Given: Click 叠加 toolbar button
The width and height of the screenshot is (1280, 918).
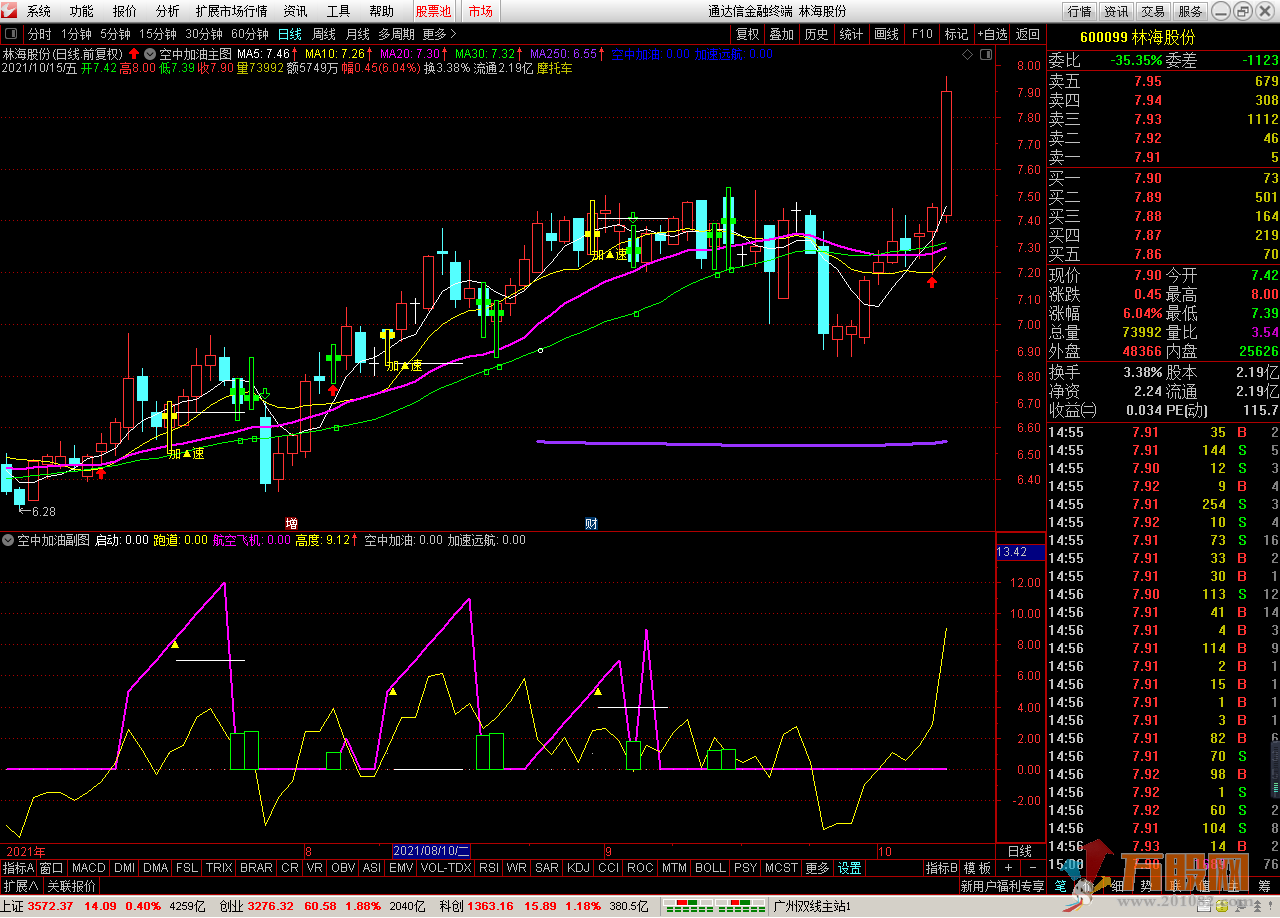Looking at the screenshot, I should click(x=782, y=34).
